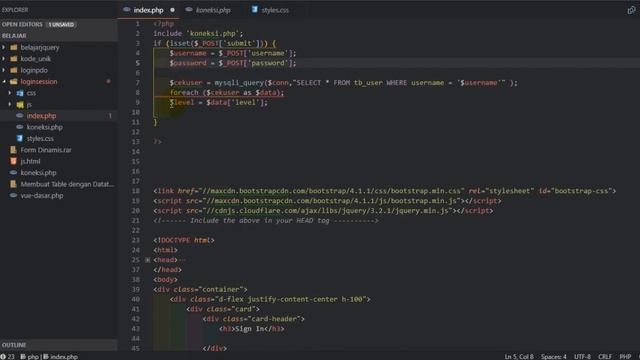Screen dimensions: 640x360
Task: Open the split editor icon at top right
Action: [631, 10]
